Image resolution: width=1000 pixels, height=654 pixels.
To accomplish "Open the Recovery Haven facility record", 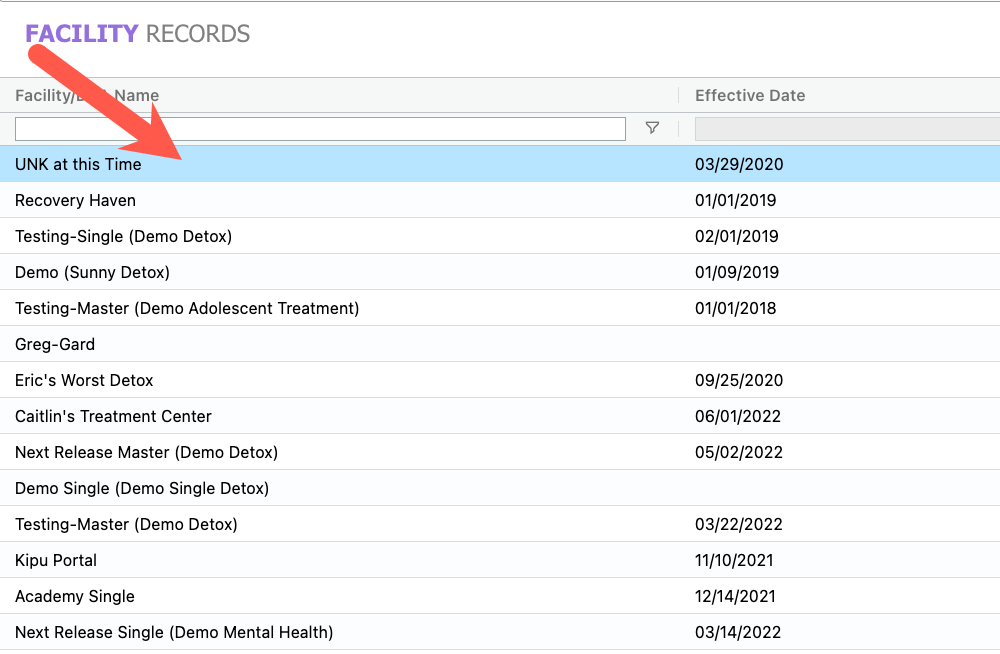I will 75,201.
